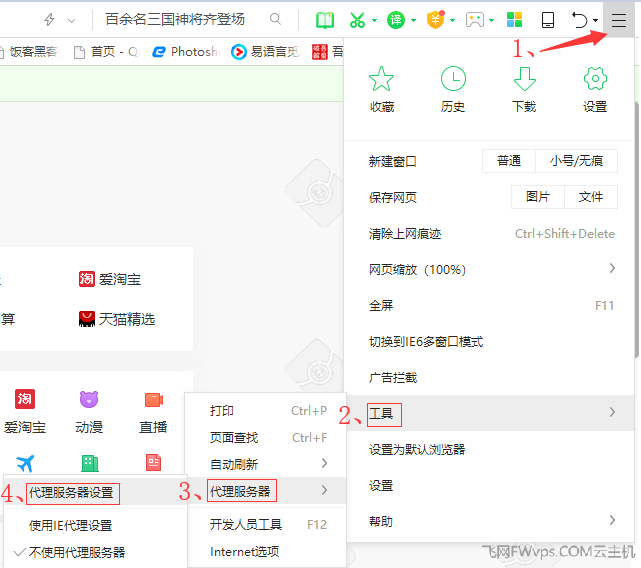Click 爱淘宝 link beside 天猫精选

(x=110, y=279)
